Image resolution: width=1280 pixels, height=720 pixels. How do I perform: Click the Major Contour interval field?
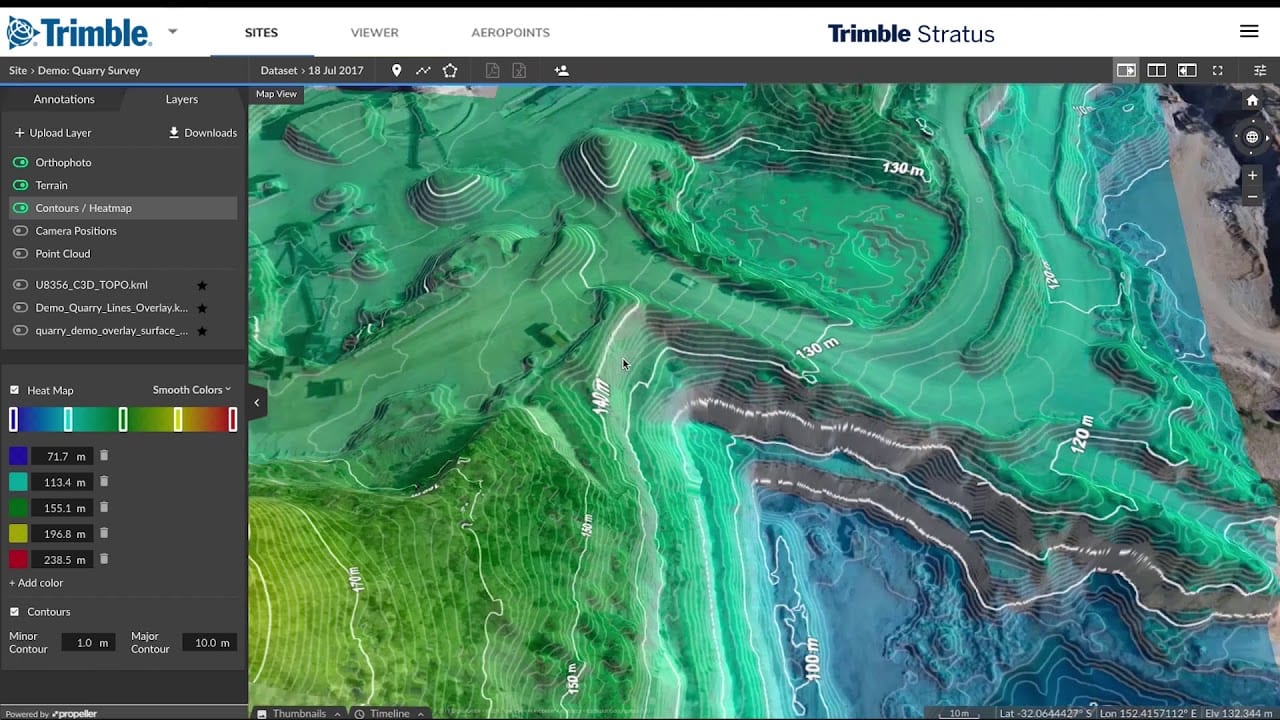[x=209, y=643]
